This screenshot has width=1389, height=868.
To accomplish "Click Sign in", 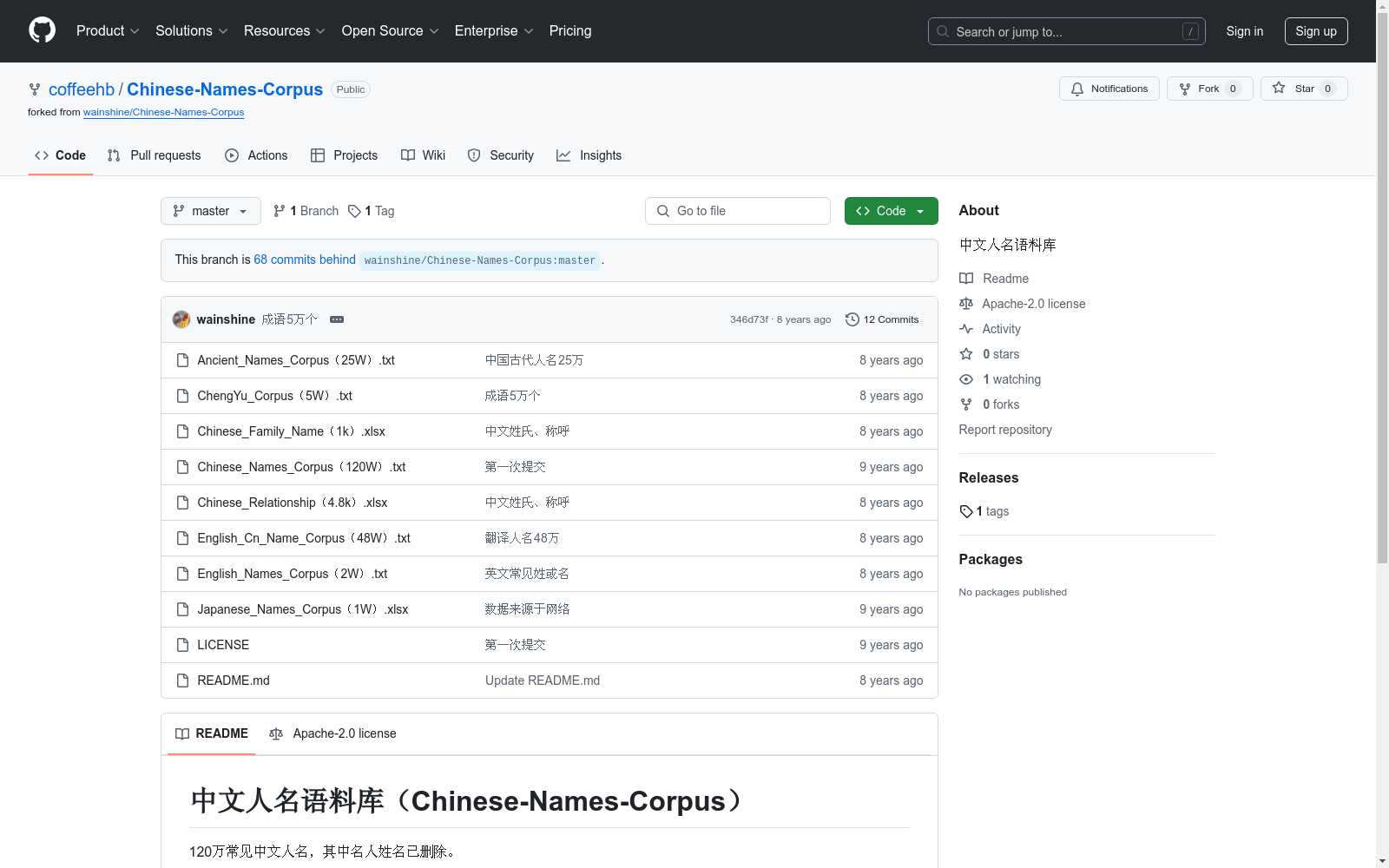I will (1244, 31).
